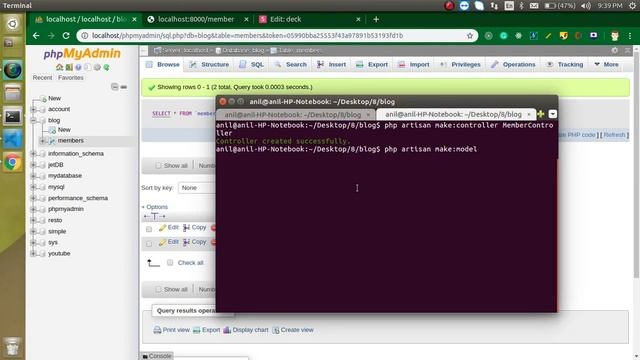Click the green reload navigation panel icon
Viewport: 640px width, 360px height.
107,67
